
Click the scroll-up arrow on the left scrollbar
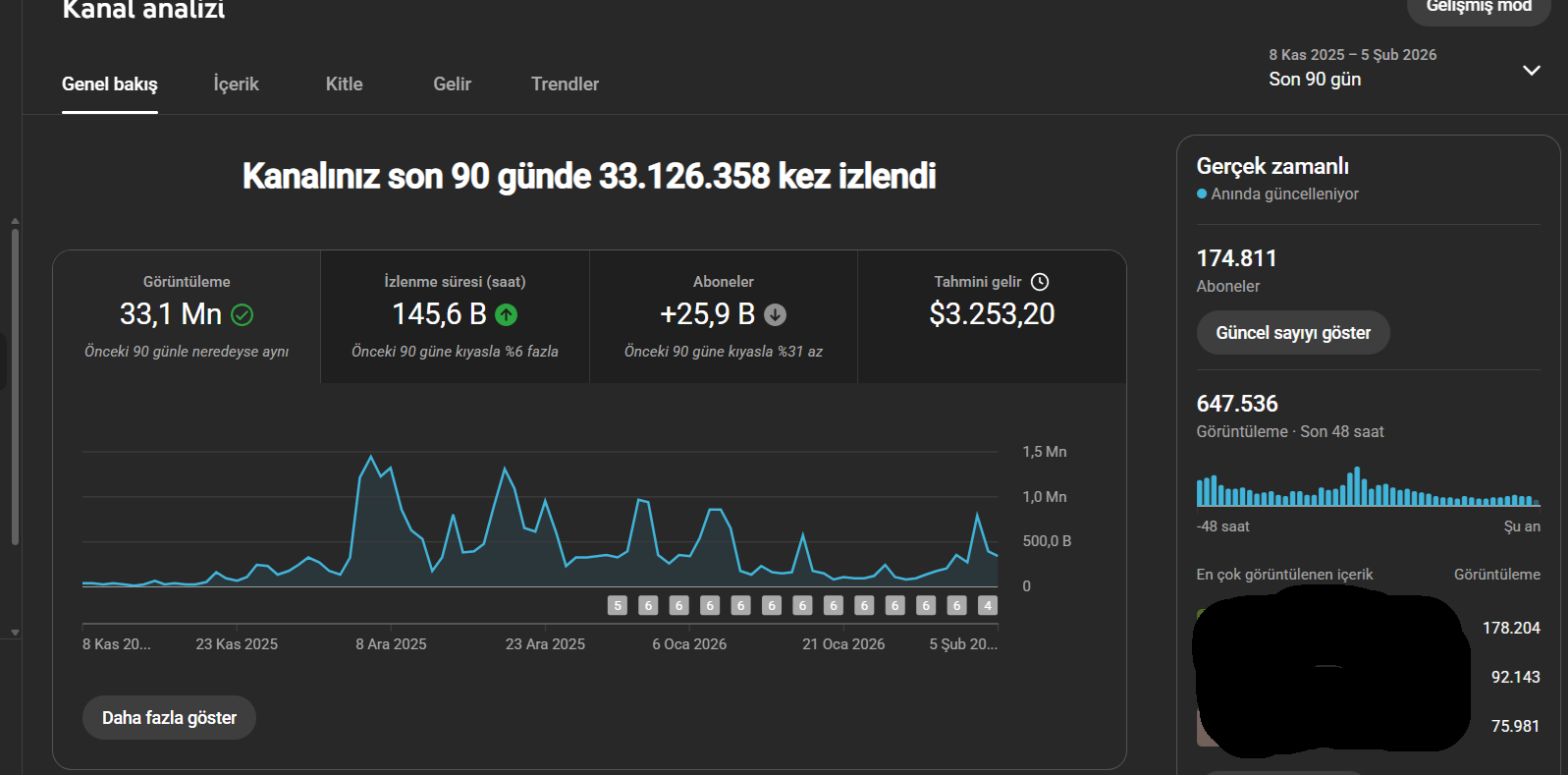click(15, 221)
